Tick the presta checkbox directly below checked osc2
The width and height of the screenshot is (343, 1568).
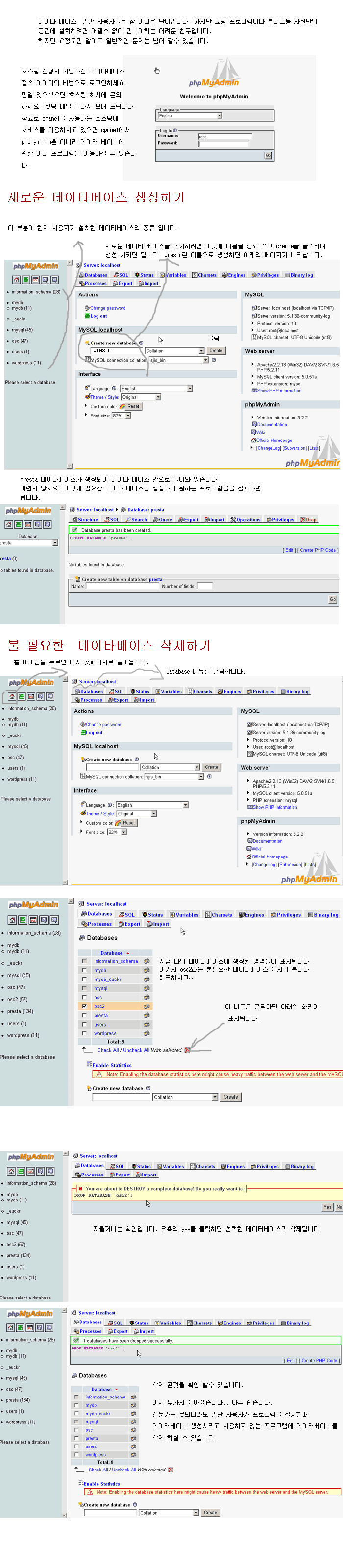(84, 1015)
